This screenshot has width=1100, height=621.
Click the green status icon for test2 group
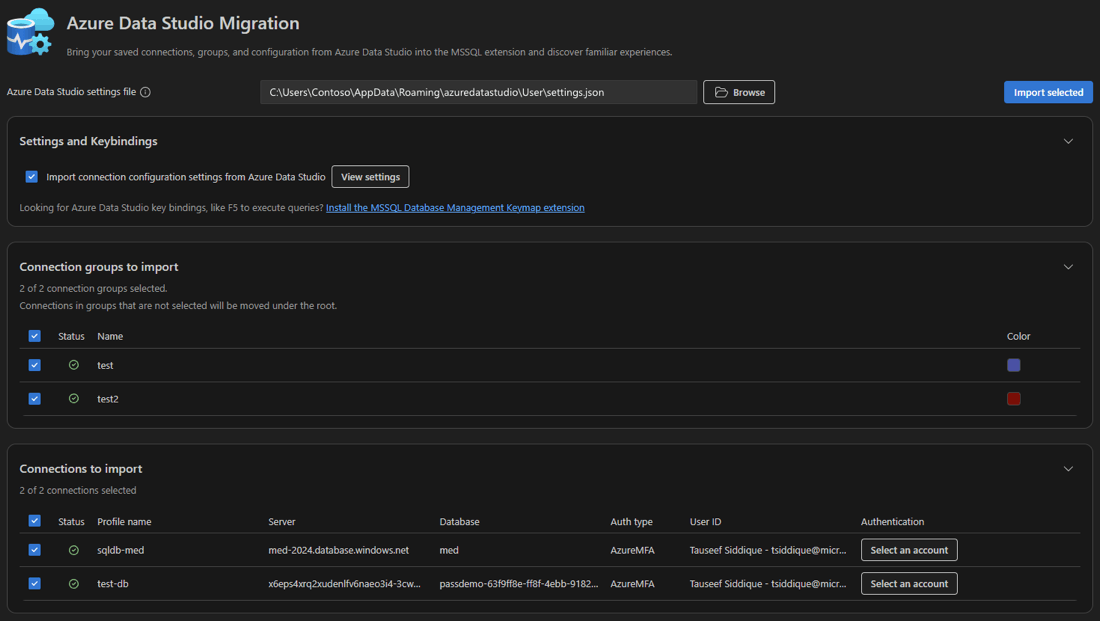(x=73, y=398)
